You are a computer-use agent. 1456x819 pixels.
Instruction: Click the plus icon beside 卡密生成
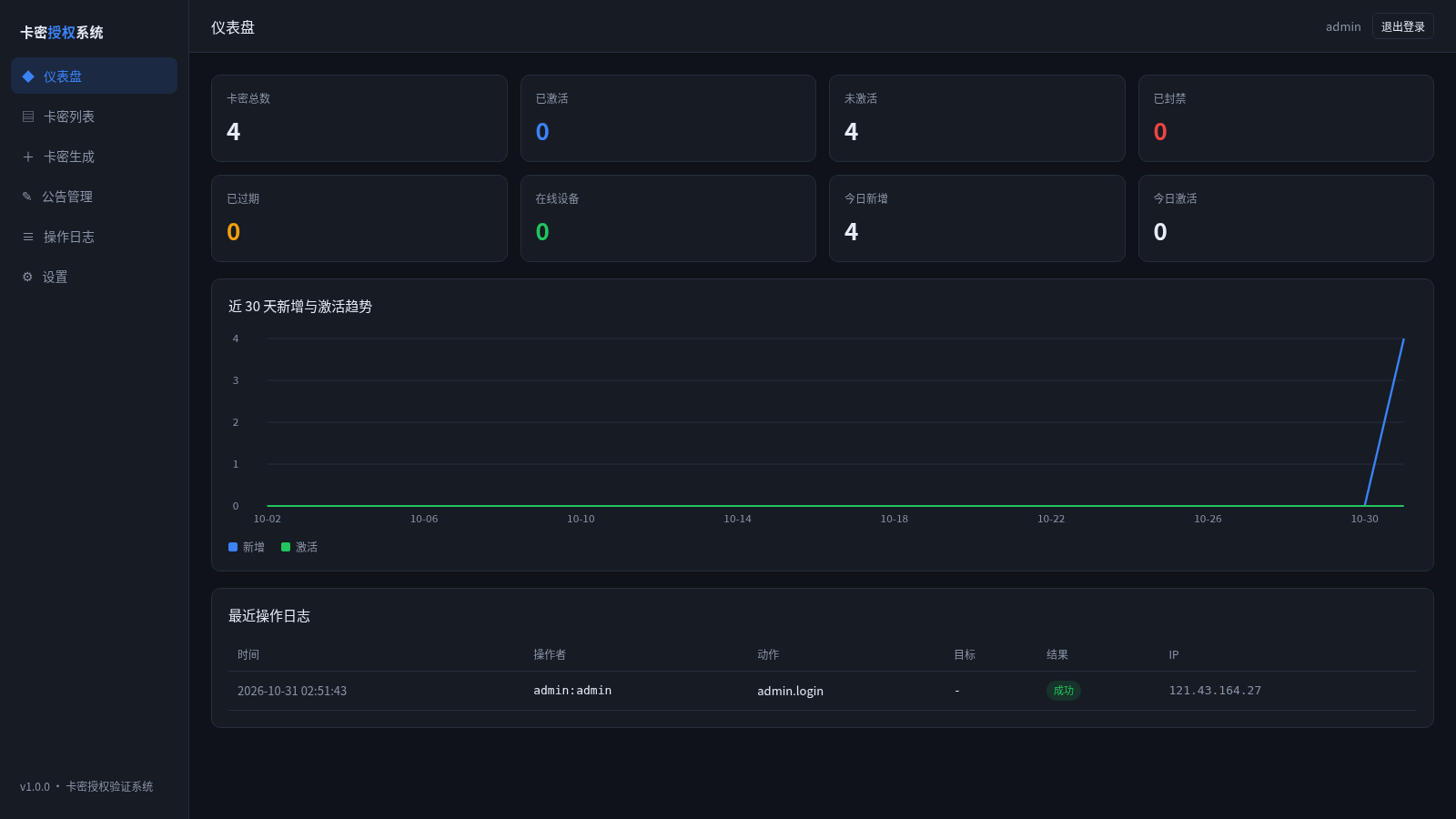click(x=28, y=157)
